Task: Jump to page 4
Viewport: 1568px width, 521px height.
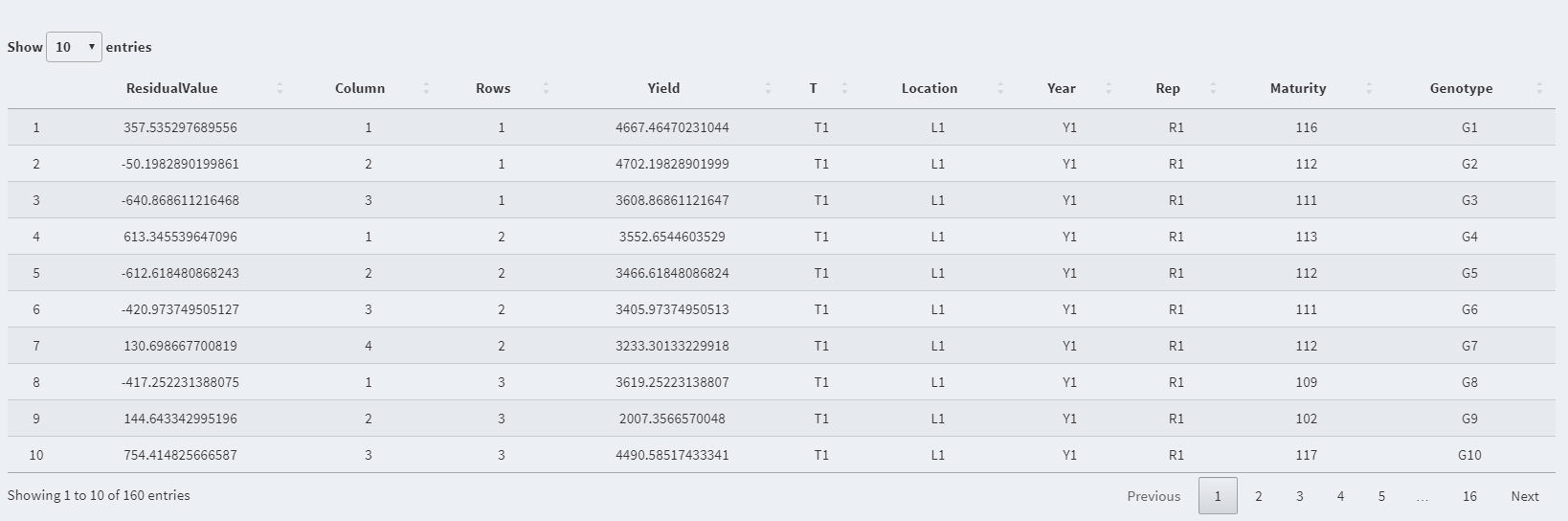Action: [1340, 496]
